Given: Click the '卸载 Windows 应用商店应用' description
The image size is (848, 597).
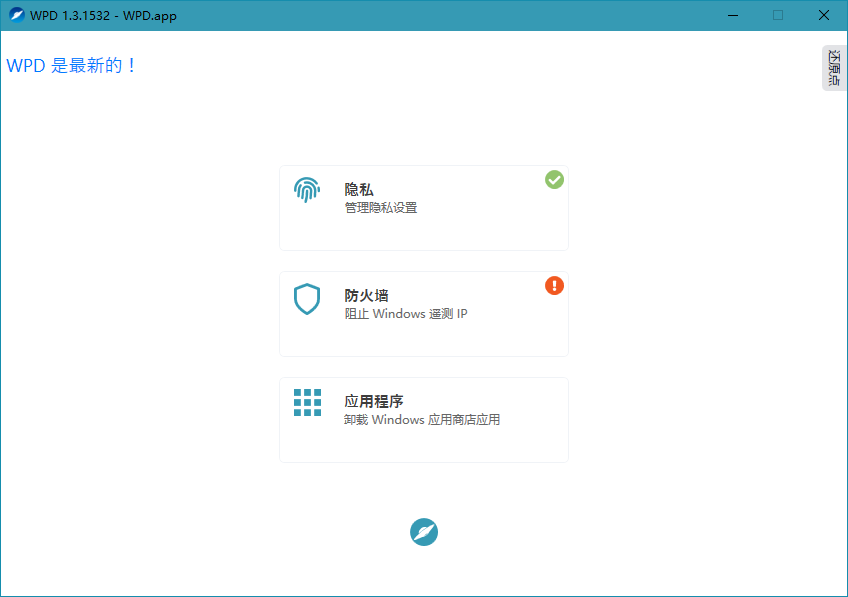Looking at the screenshot, I should click(x=422, y=420).
